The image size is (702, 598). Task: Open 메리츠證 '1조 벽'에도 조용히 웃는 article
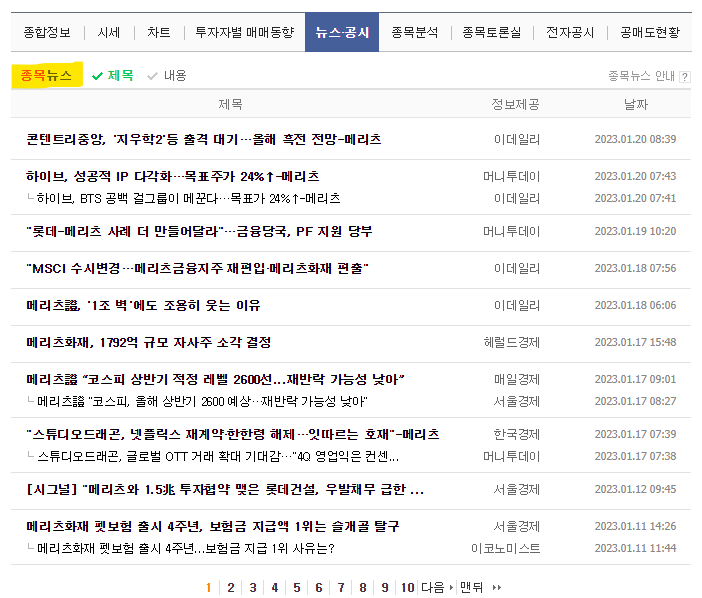click(143, 305)
